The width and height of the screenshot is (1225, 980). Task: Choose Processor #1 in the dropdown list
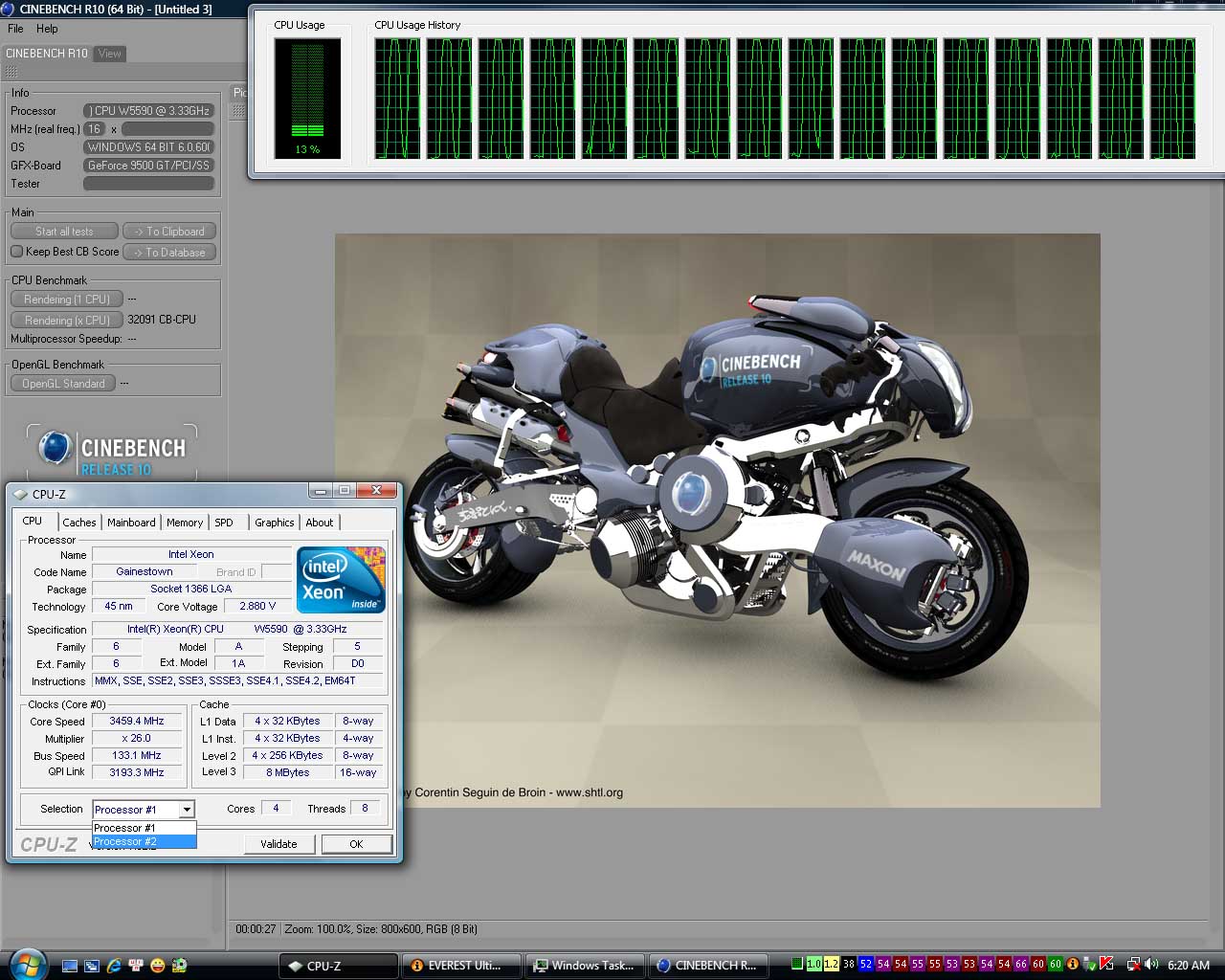[144, 828]
